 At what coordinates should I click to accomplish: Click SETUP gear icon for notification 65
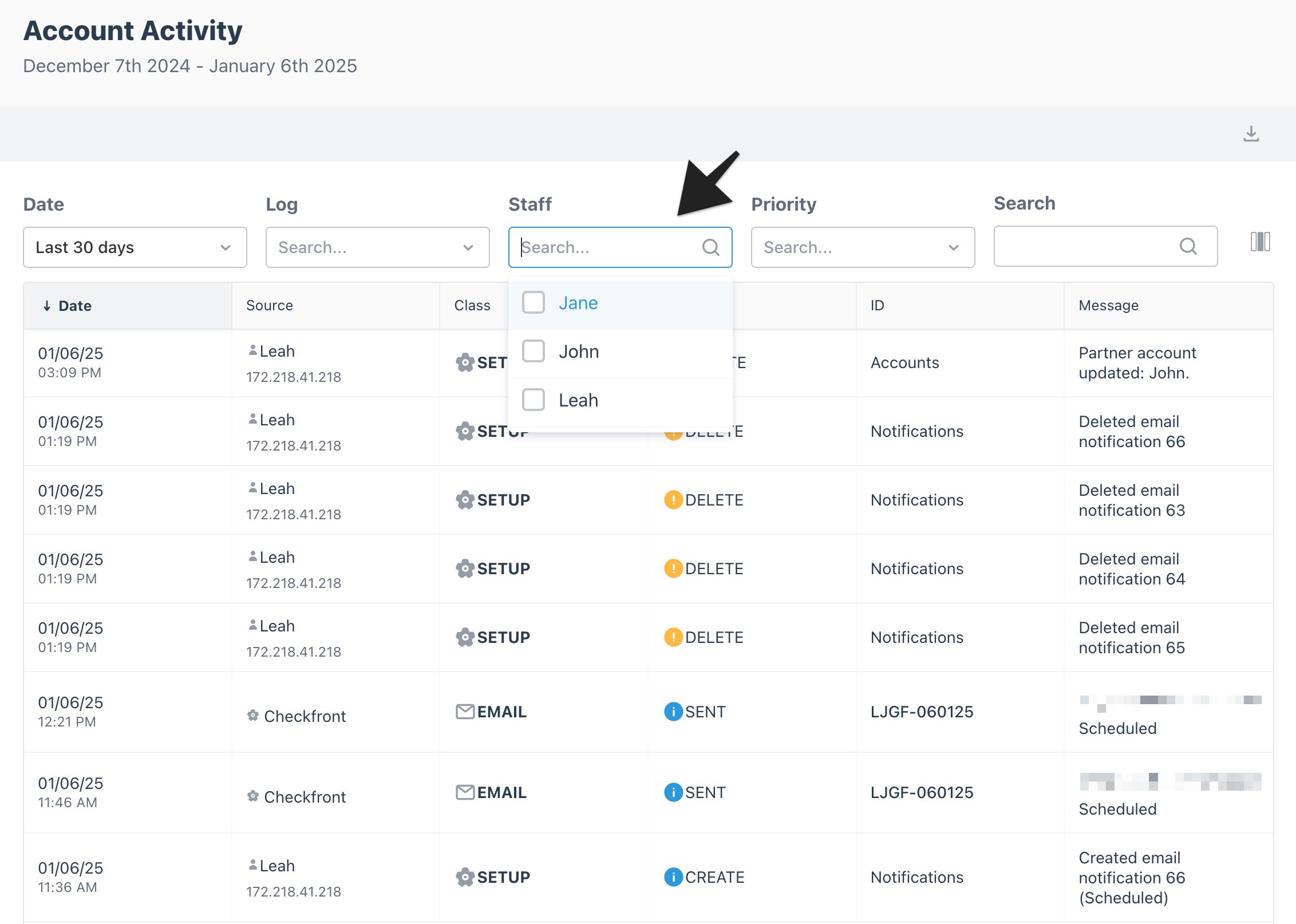pos(465,637)
